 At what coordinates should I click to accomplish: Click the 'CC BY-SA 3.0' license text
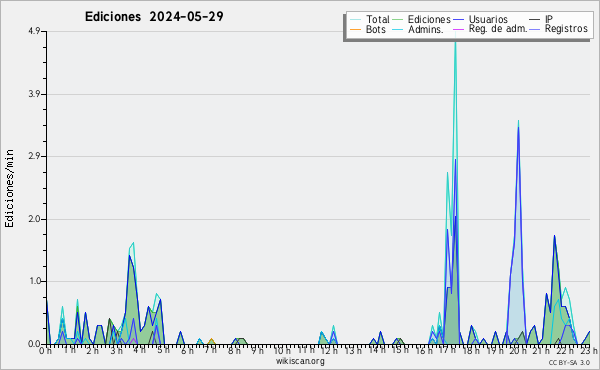click(569, 362)
